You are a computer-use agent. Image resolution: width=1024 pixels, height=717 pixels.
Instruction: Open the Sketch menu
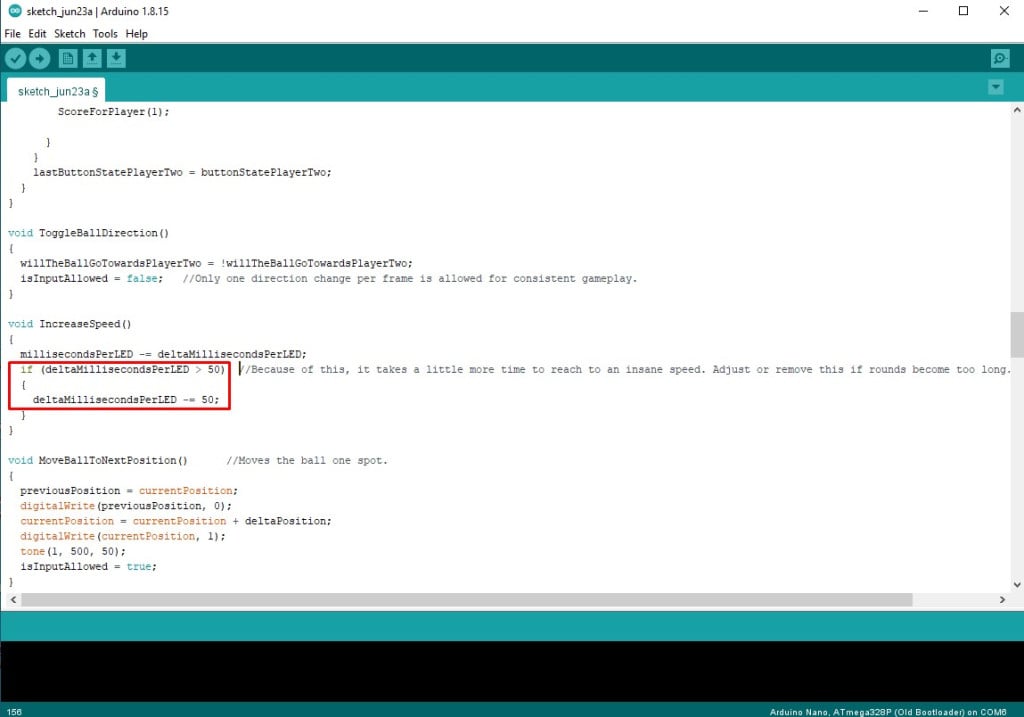69,33
